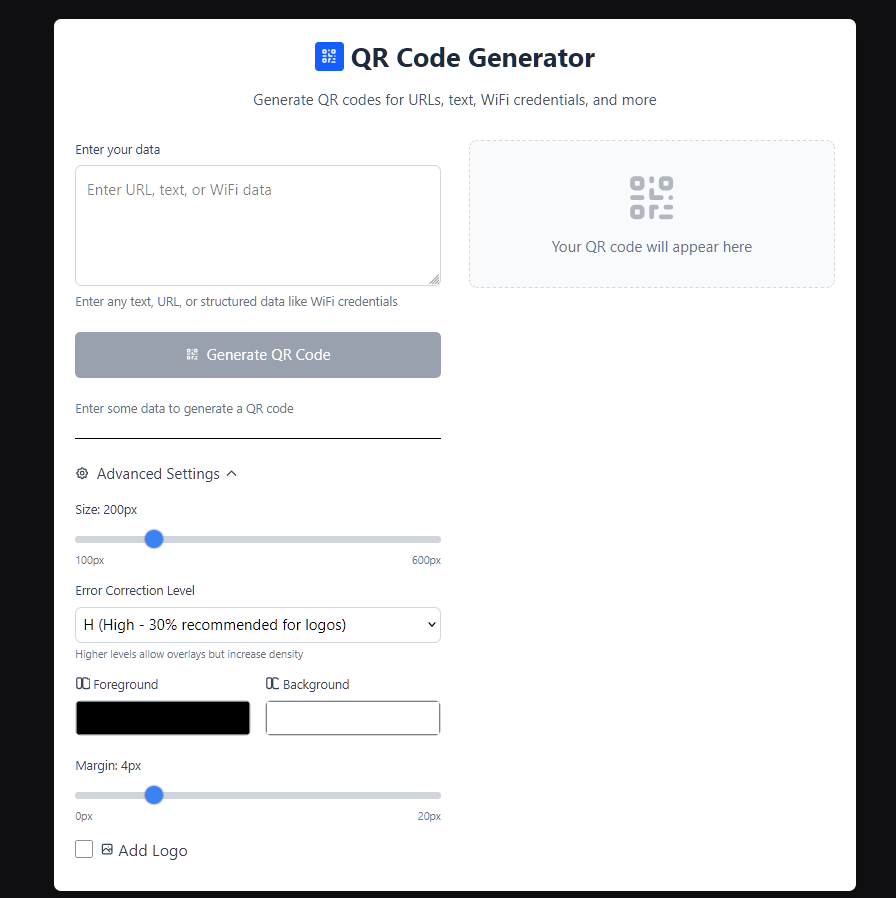Image resolution: width=896 pixels, height=898 pixels.
Task: Click the data input text area
Action: point(257,225)
